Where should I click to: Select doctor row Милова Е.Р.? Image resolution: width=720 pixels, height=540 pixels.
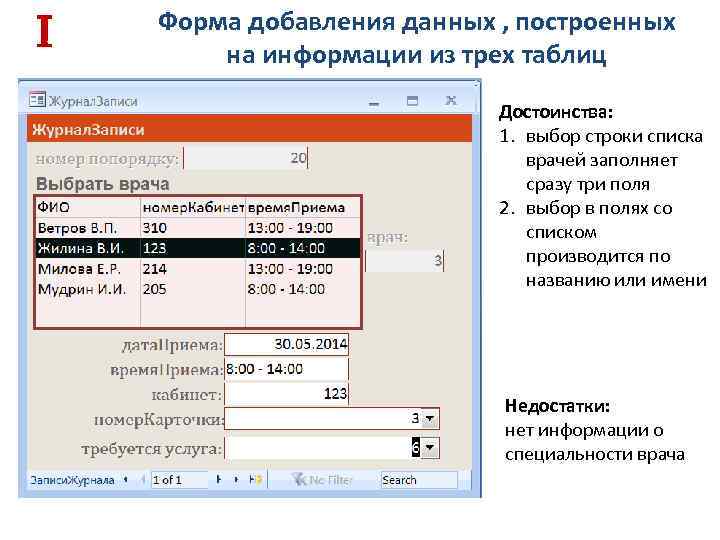coord(198,269)
